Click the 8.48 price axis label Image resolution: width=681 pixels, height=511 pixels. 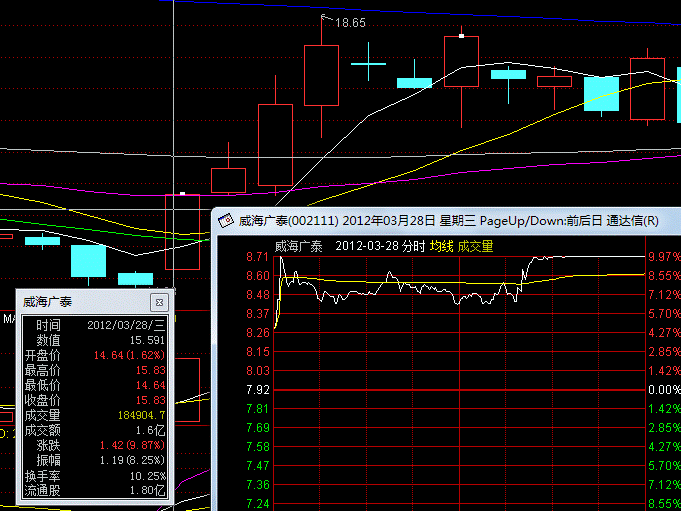(258, 295)
